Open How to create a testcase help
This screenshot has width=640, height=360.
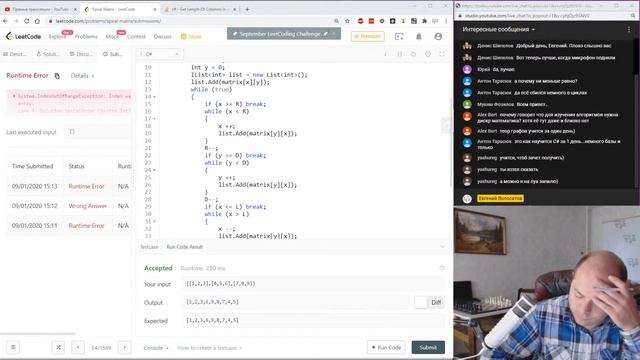(x=210, y=348)
